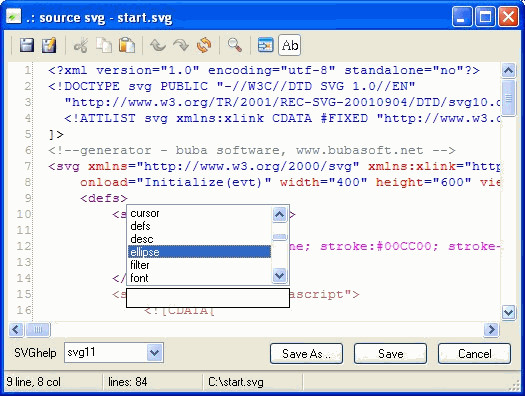
Task: Click the indent window toolbar icon
Action: coord(266,45)
